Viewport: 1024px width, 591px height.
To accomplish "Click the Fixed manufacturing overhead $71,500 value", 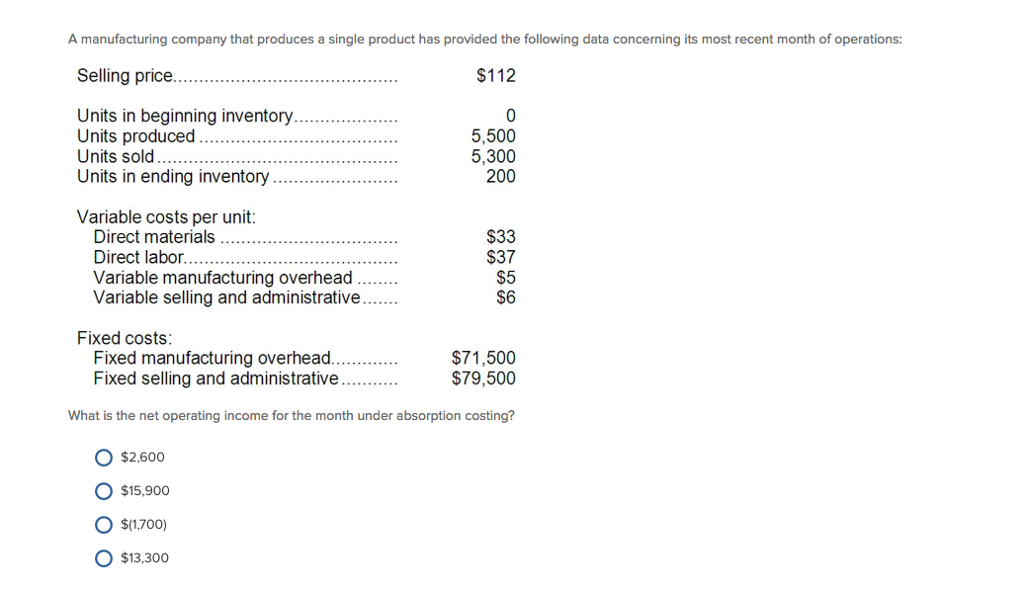I will 482,358.
